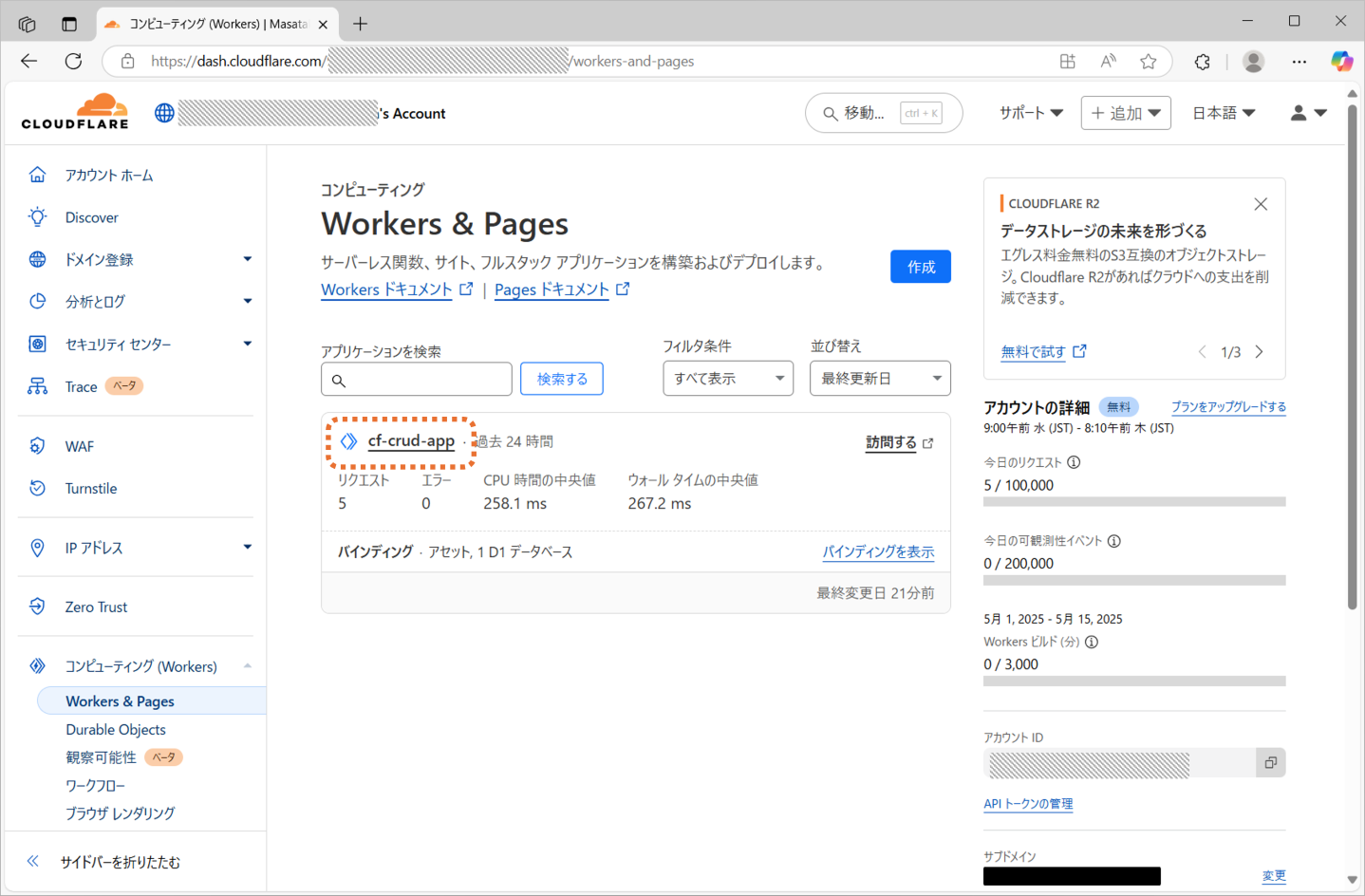
Task: Open ワークフロー sidebar item
Action: click(x=96, y=786)
